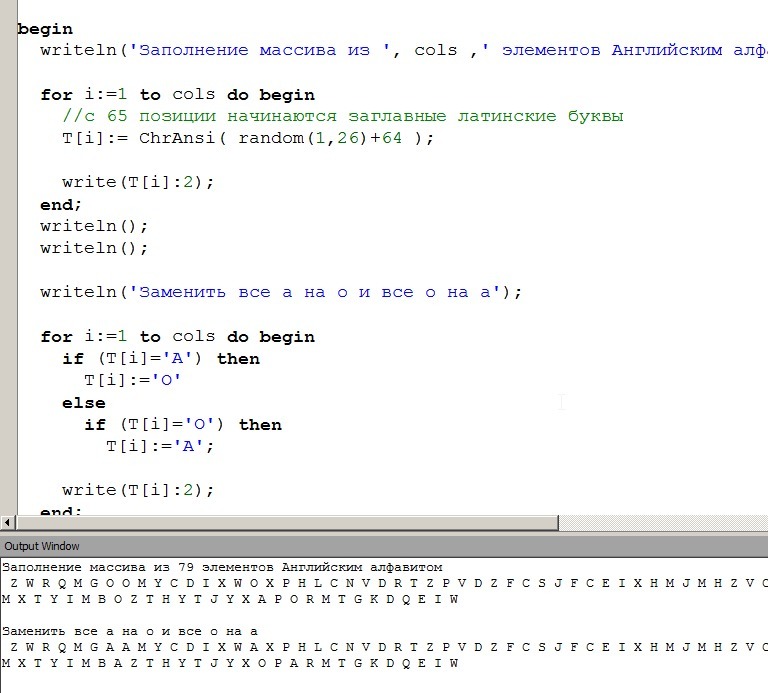This screenshot has width=768, height=693.
Task: Click output line 'Заменить все а на о и все о на а'
Action: [x=130, y=631]
